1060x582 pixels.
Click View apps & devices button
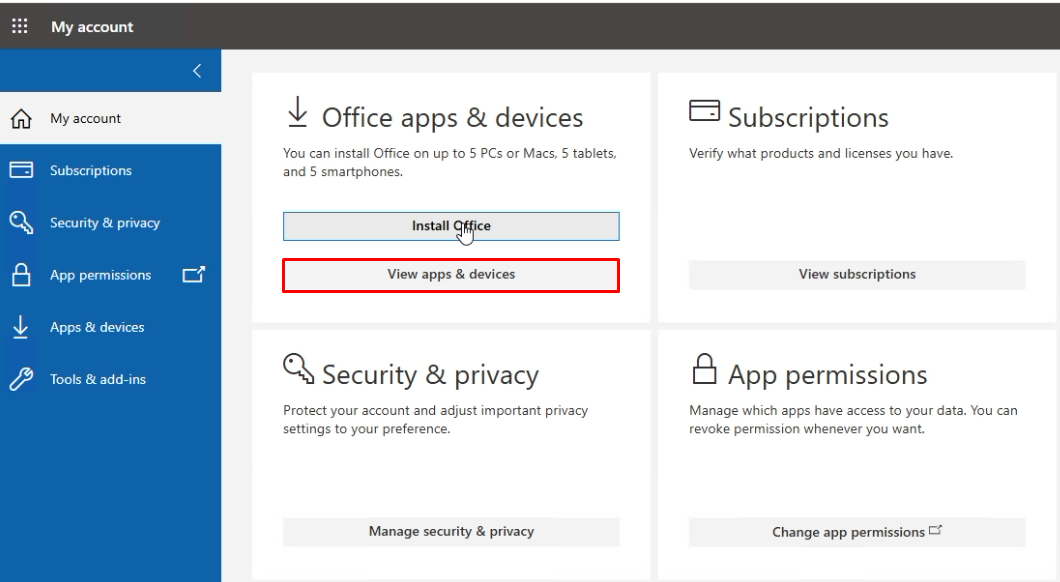451,275
